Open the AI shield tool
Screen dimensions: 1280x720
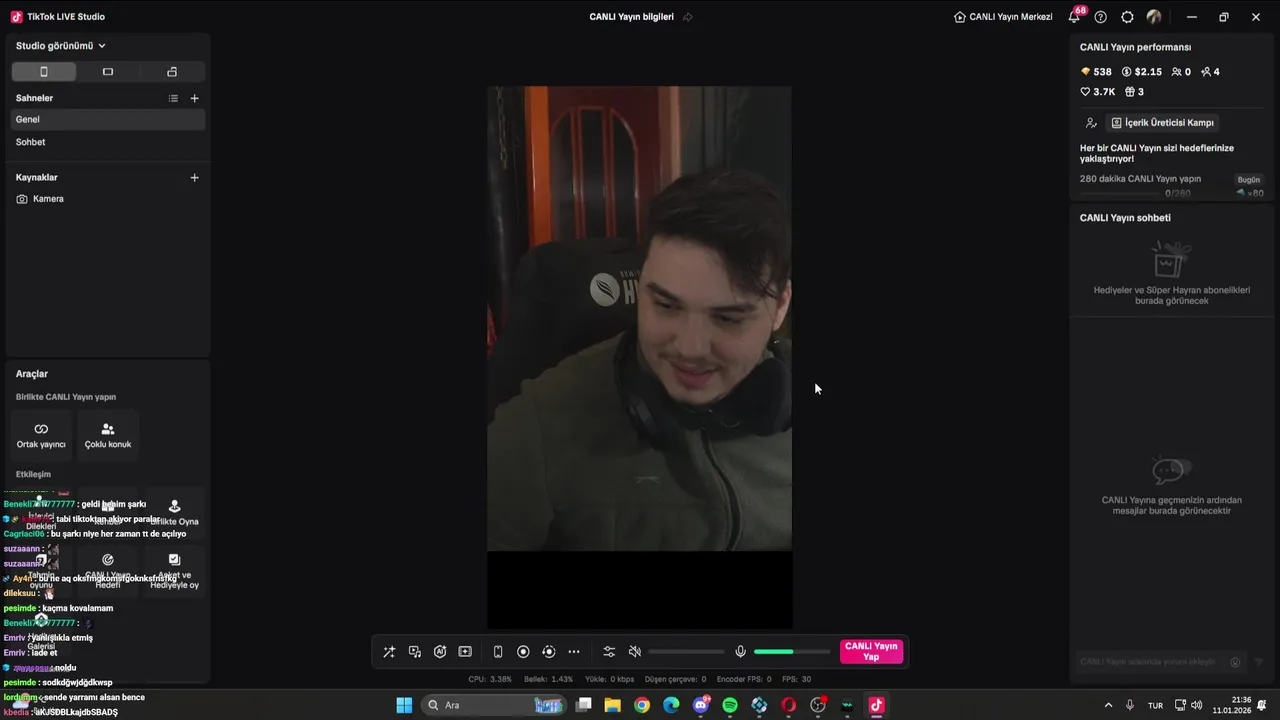click(x=440, y=652)
